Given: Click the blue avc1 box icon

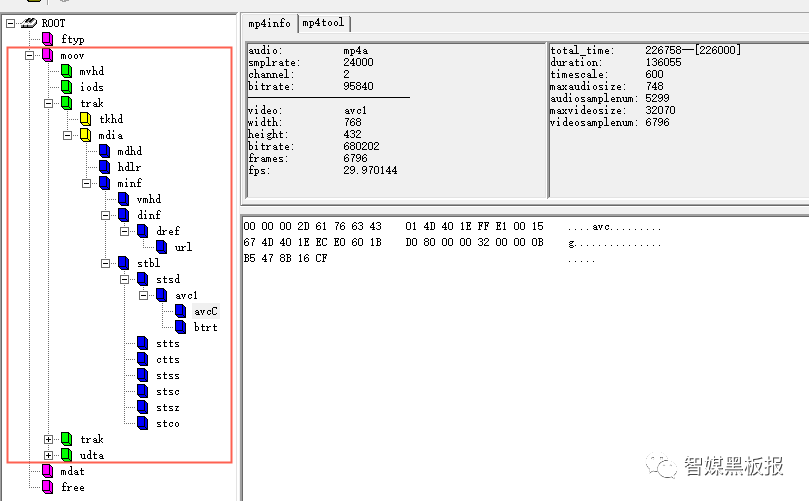Looking at the screenshot, I should click(x=162, y=295).
